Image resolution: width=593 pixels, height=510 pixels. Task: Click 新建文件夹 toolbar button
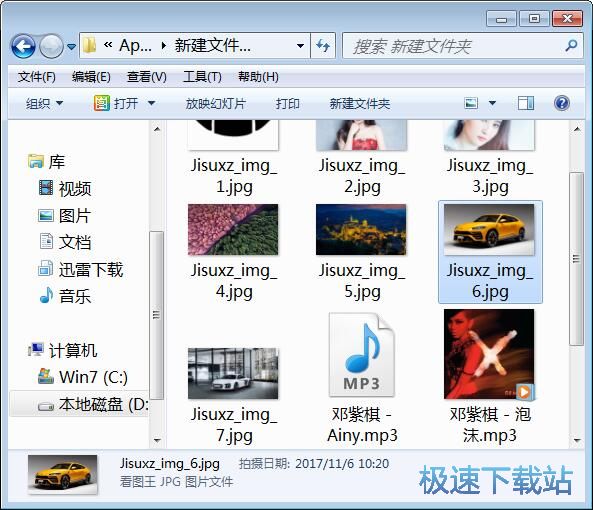pyautogui.click(x=360, y=104)
